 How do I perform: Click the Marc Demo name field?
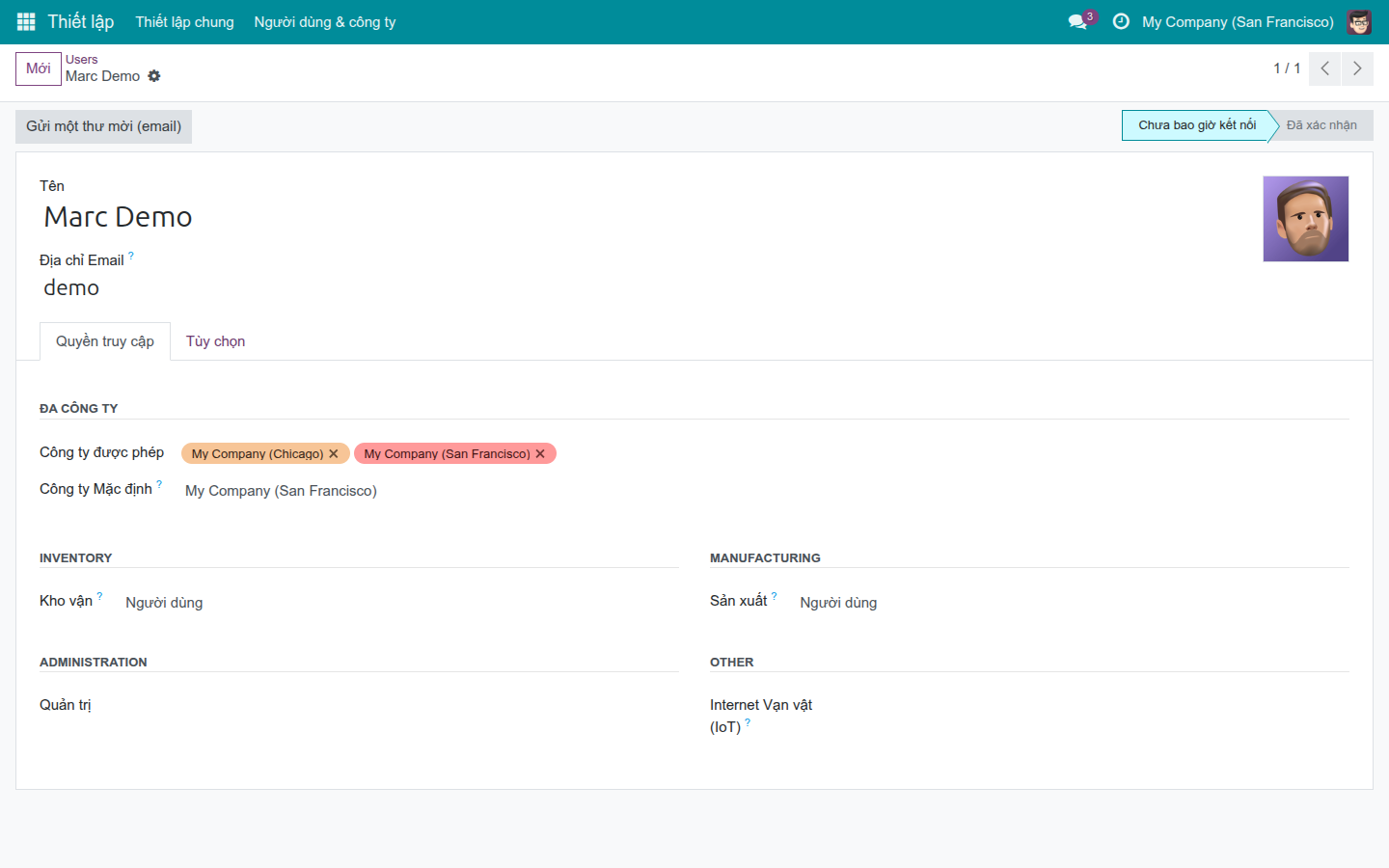point(644,217)
